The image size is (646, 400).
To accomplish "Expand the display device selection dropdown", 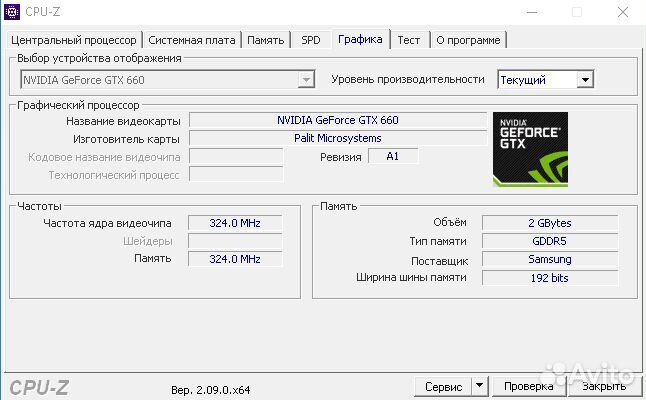I will click(x=307, y=79).
